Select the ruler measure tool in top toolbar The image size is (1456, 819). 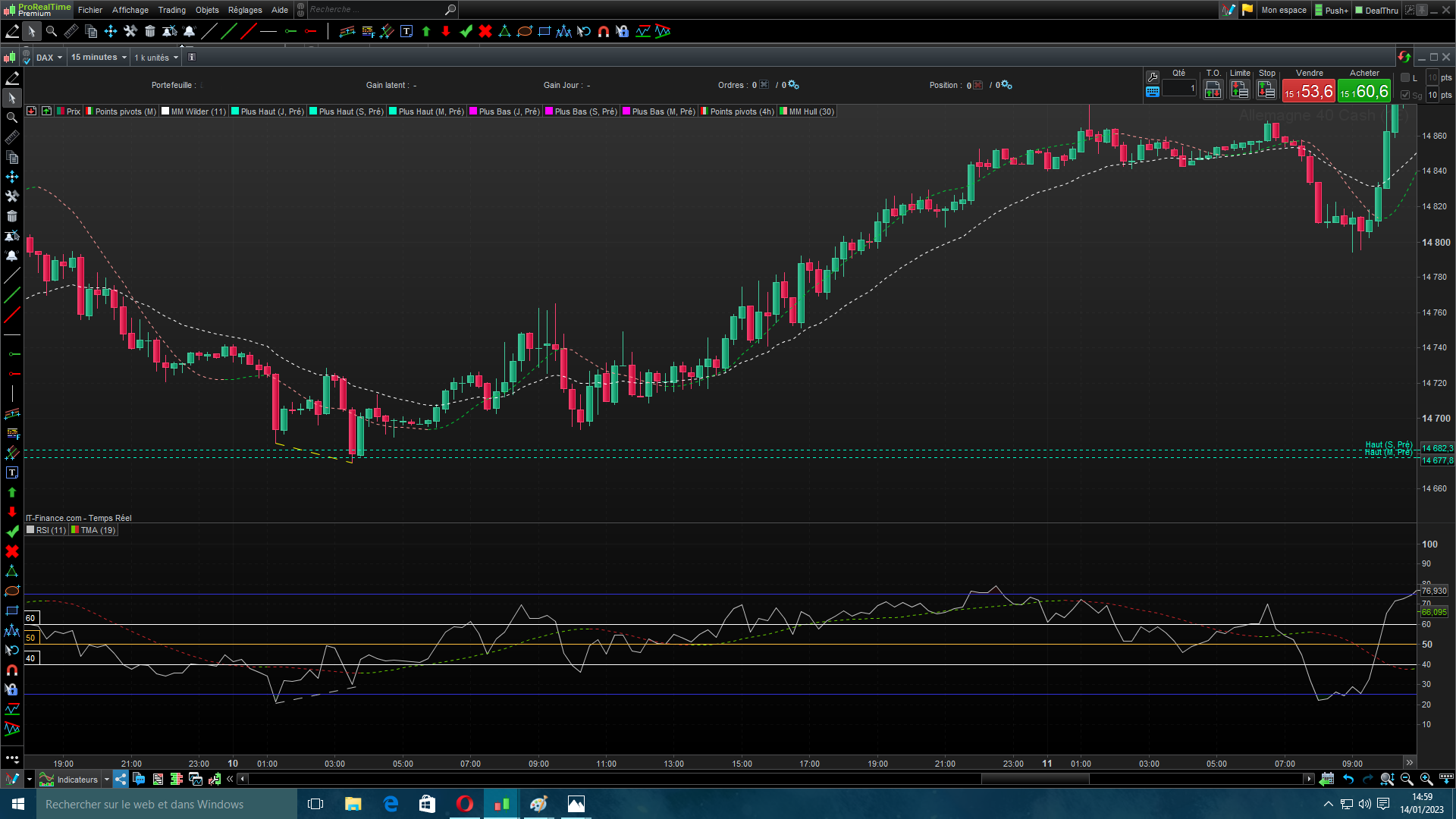coord(71,31)
